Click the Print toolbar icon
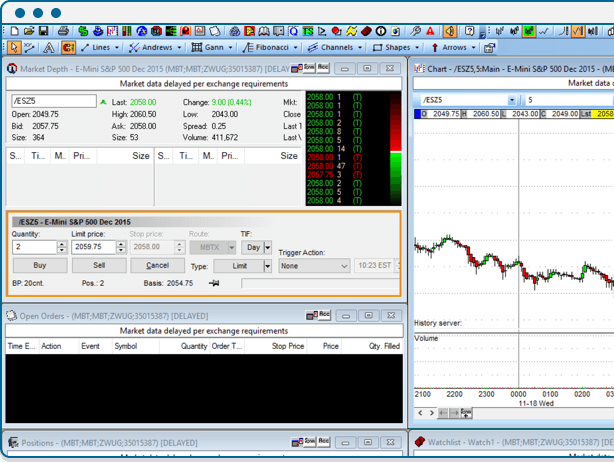This screenshot has width=614, height=462. 63,31
